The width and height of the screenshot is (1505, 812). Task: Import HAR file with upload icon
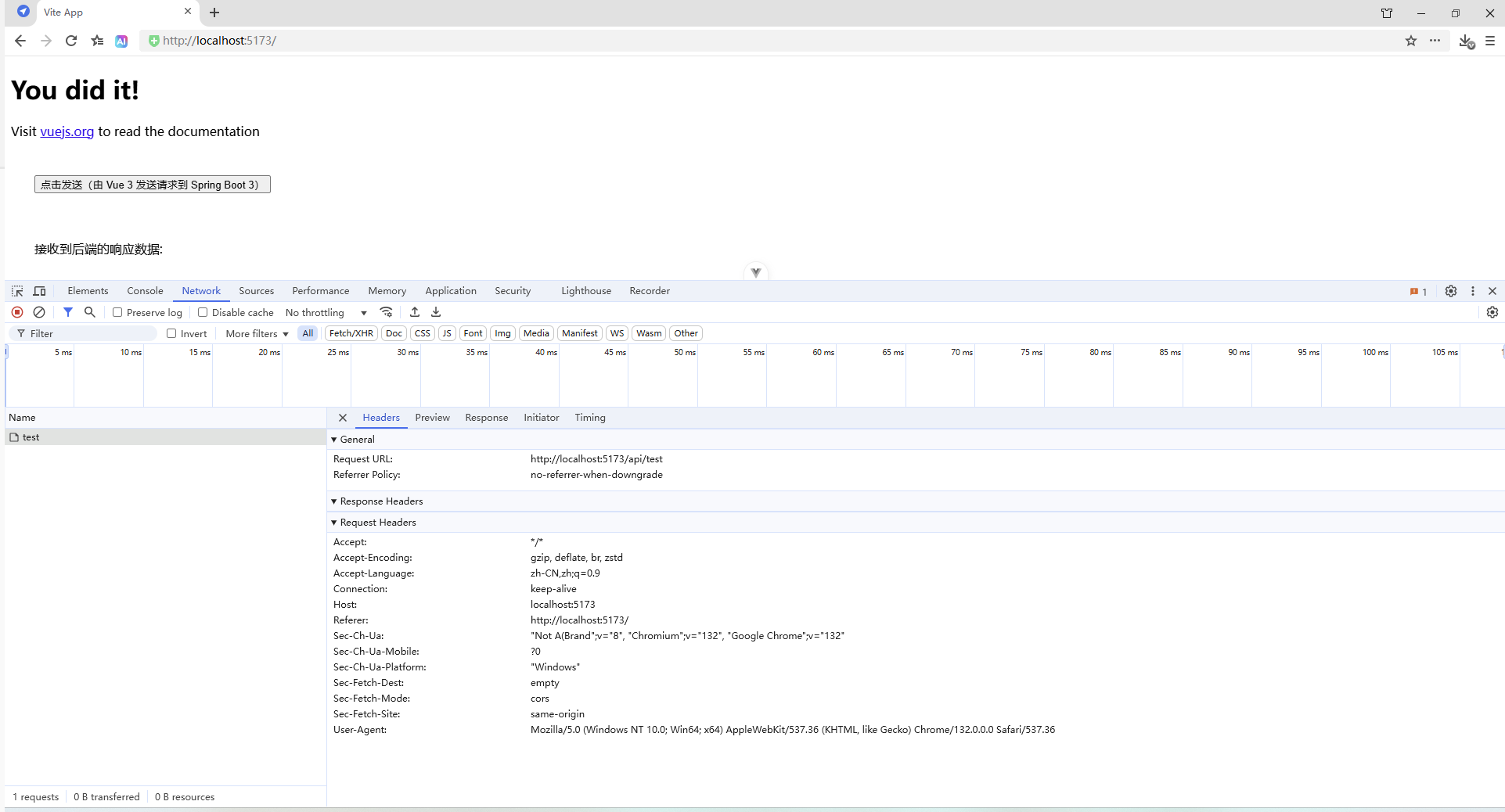pyautogui.click(x=415, y=312)
